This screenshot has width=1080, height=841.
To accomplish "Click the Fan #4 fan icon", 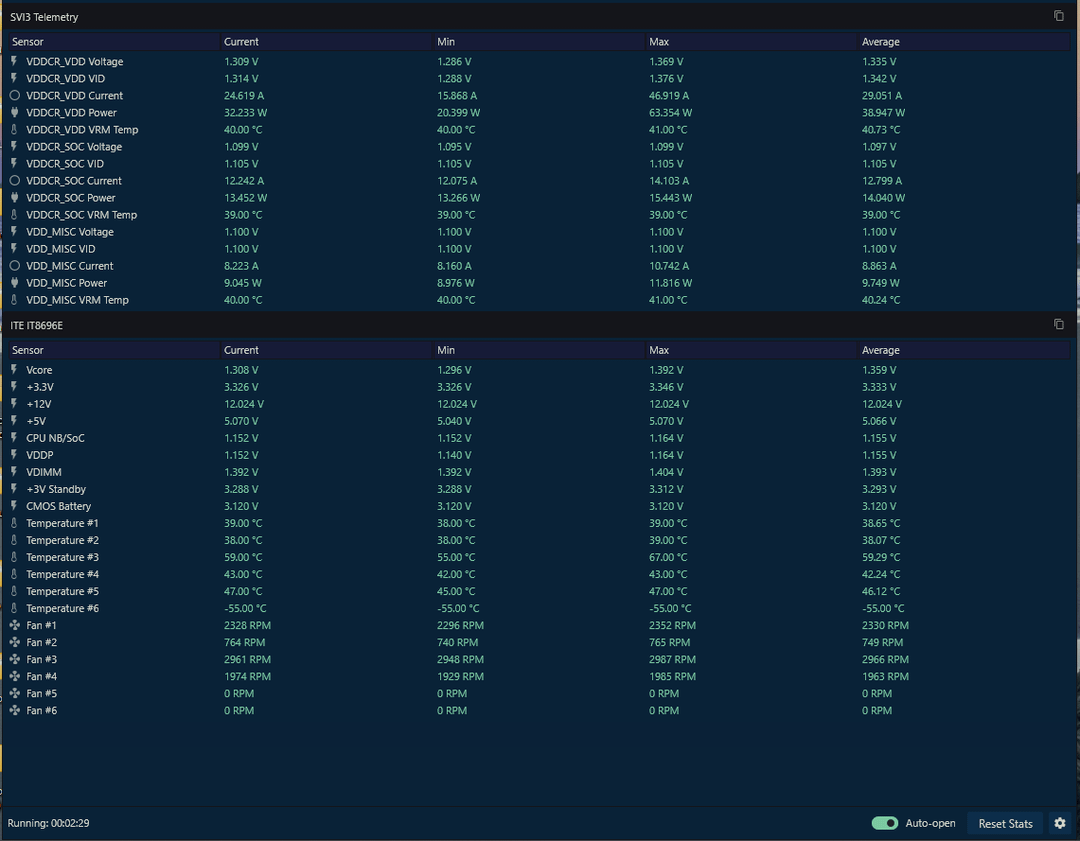I will (x=14, y=676).
